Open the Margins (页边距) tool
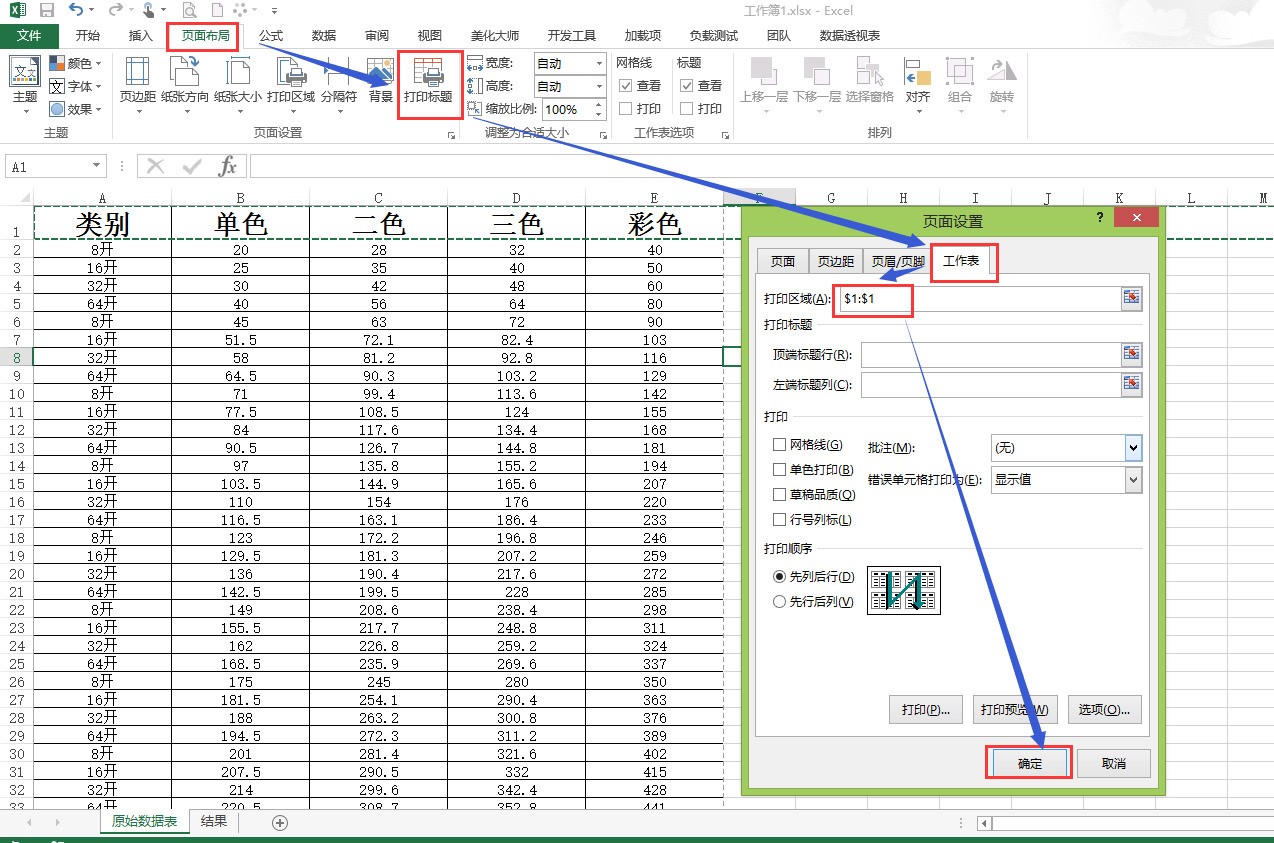 137,75
